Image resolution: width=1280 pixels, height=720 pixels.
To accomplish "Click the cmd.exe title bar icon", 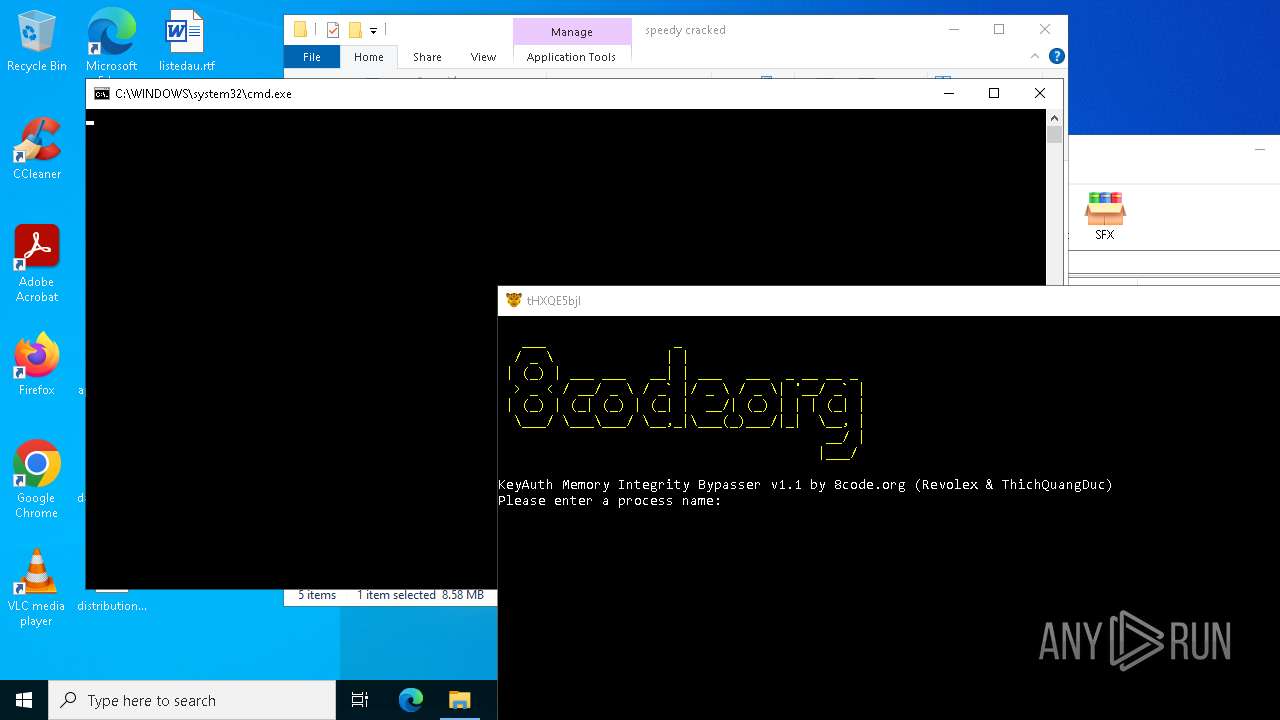I will 101,94.
